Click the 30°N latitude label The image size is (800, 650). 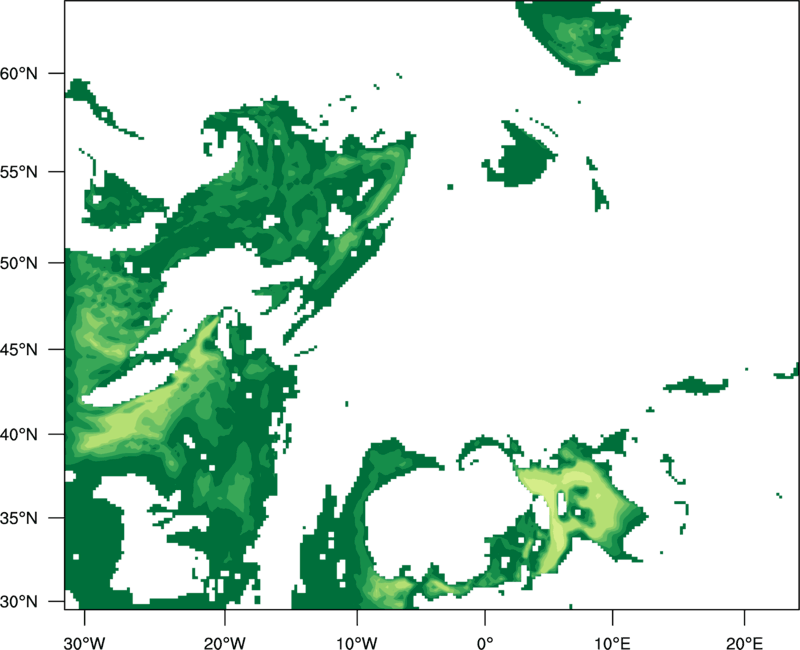pyautogui.click(x=19, y=602)
